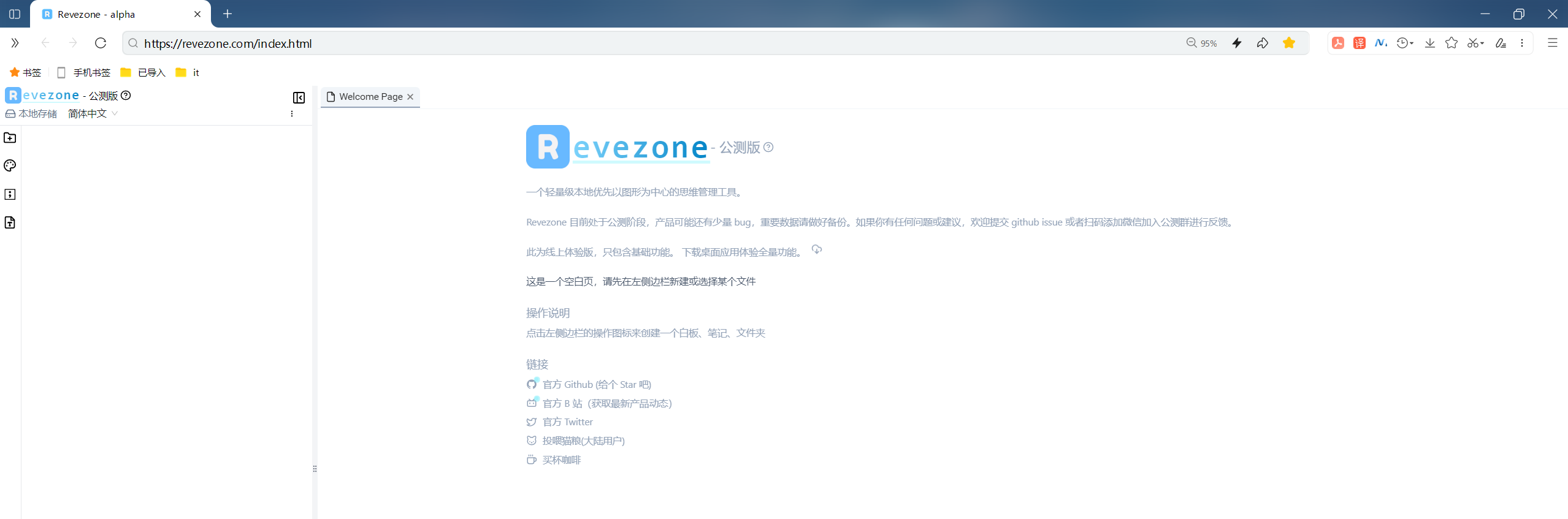Click the palette whiteboard icon in sidebar
The image size is (1568, 519).
coord(10,165)
